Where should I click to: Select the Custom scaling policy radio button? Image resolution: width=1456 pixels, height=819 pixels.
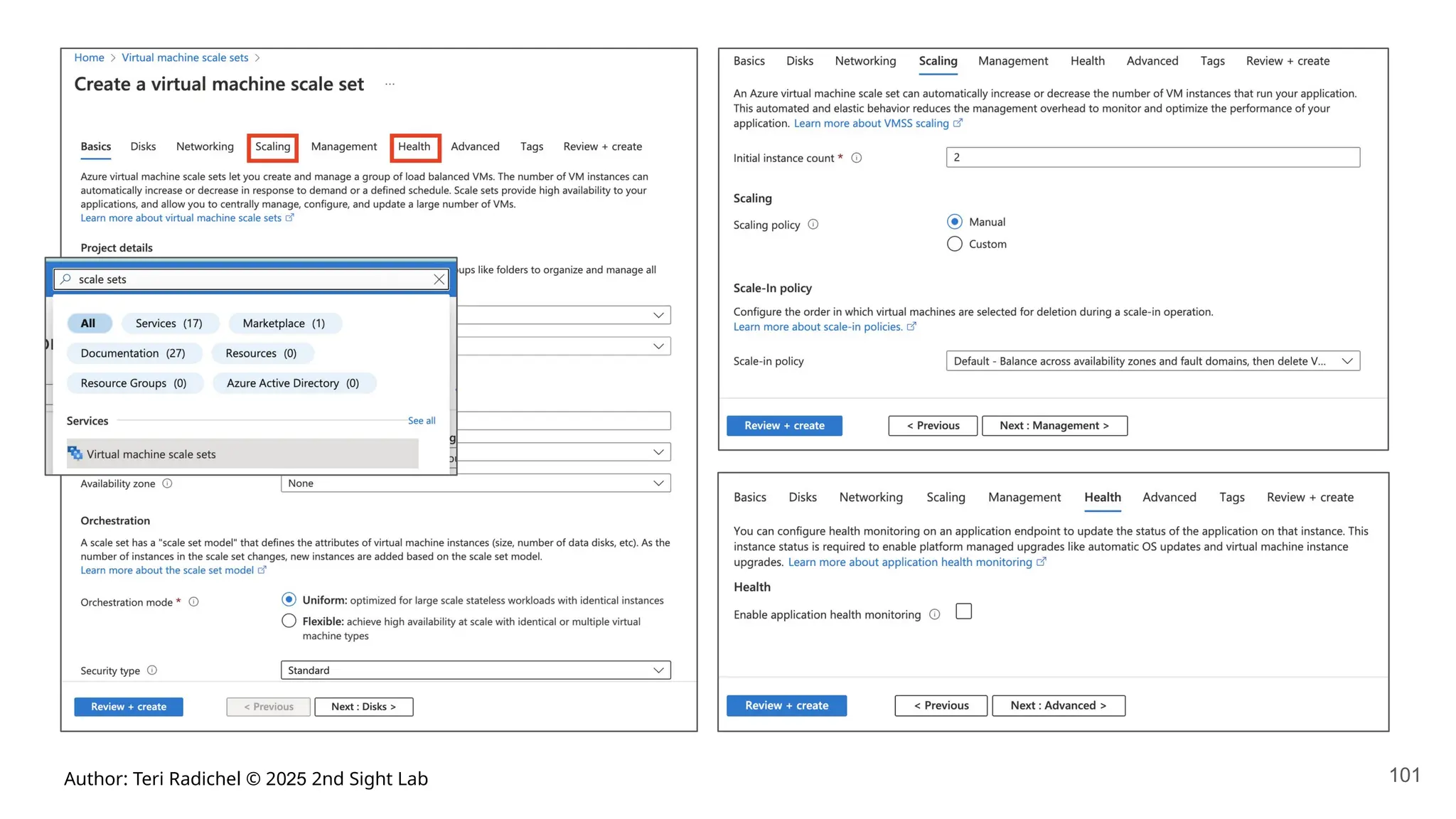point(955,244)
